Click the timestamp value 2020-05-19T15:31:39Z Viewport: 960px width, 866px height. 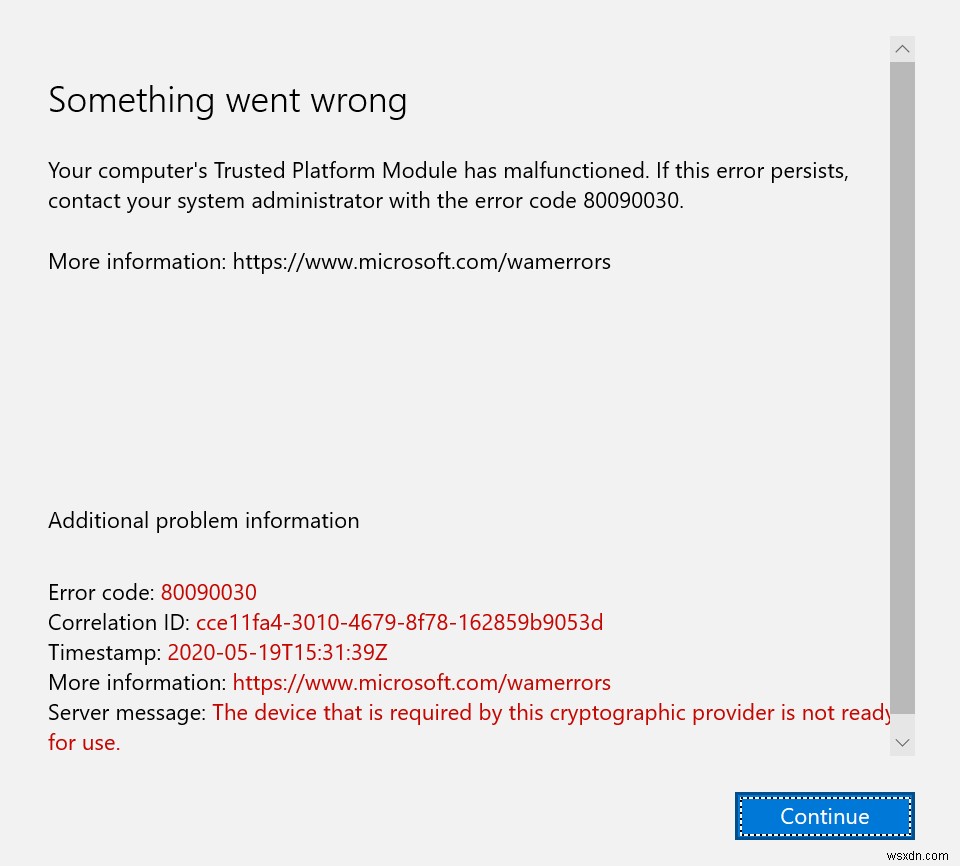point(277,653)
